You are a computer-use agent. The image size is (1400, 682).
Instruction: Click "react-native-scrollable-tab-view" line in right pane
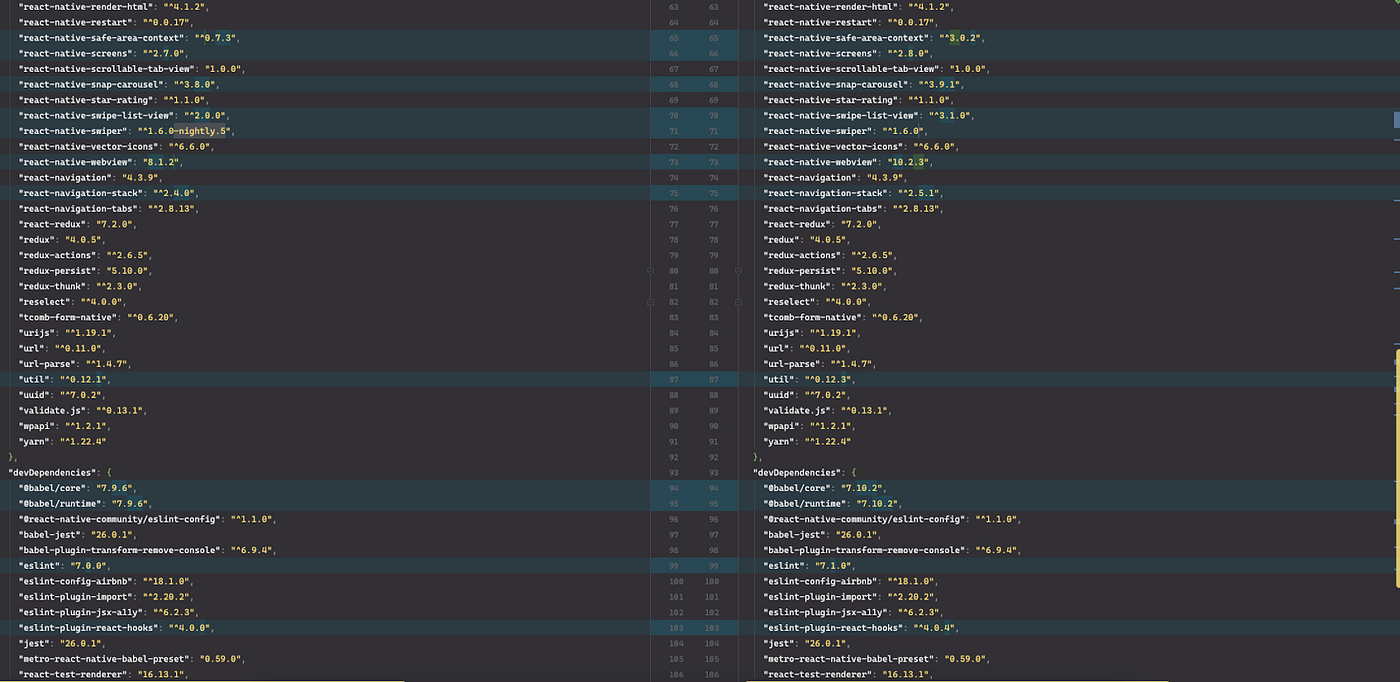coord(877,69)
